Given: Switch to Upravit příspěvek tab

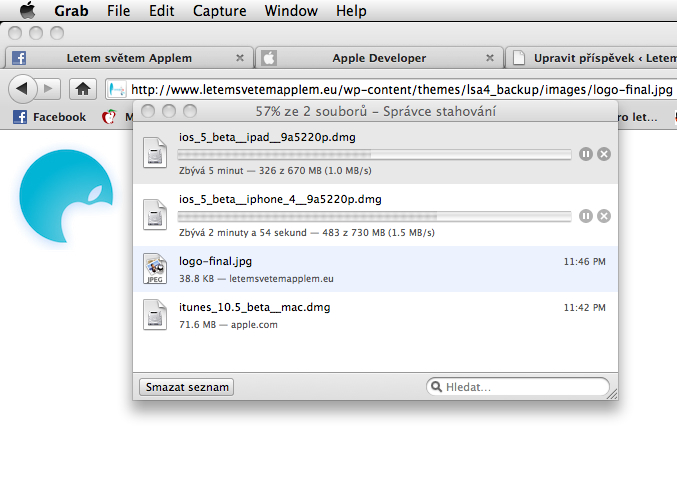Looking at the screenshot, I should pyautogui.click(x=592, y=58).
